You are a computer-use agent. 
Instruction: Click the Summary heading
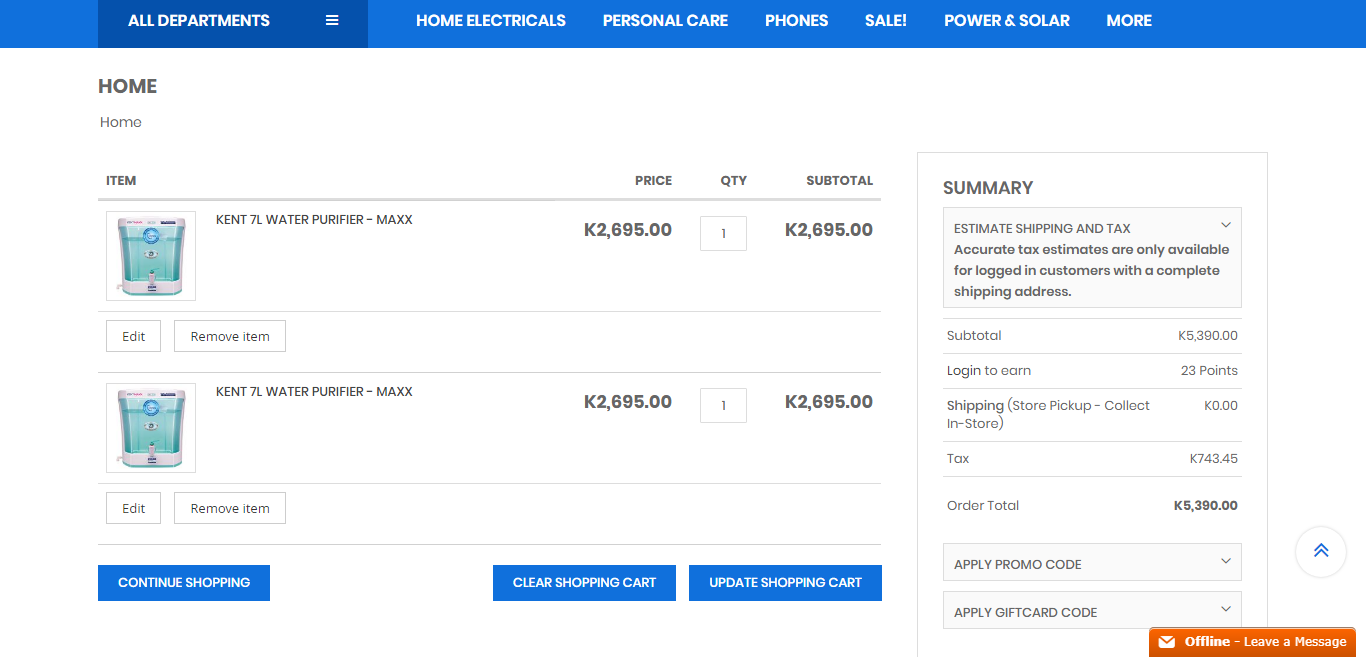pos(988,188)
